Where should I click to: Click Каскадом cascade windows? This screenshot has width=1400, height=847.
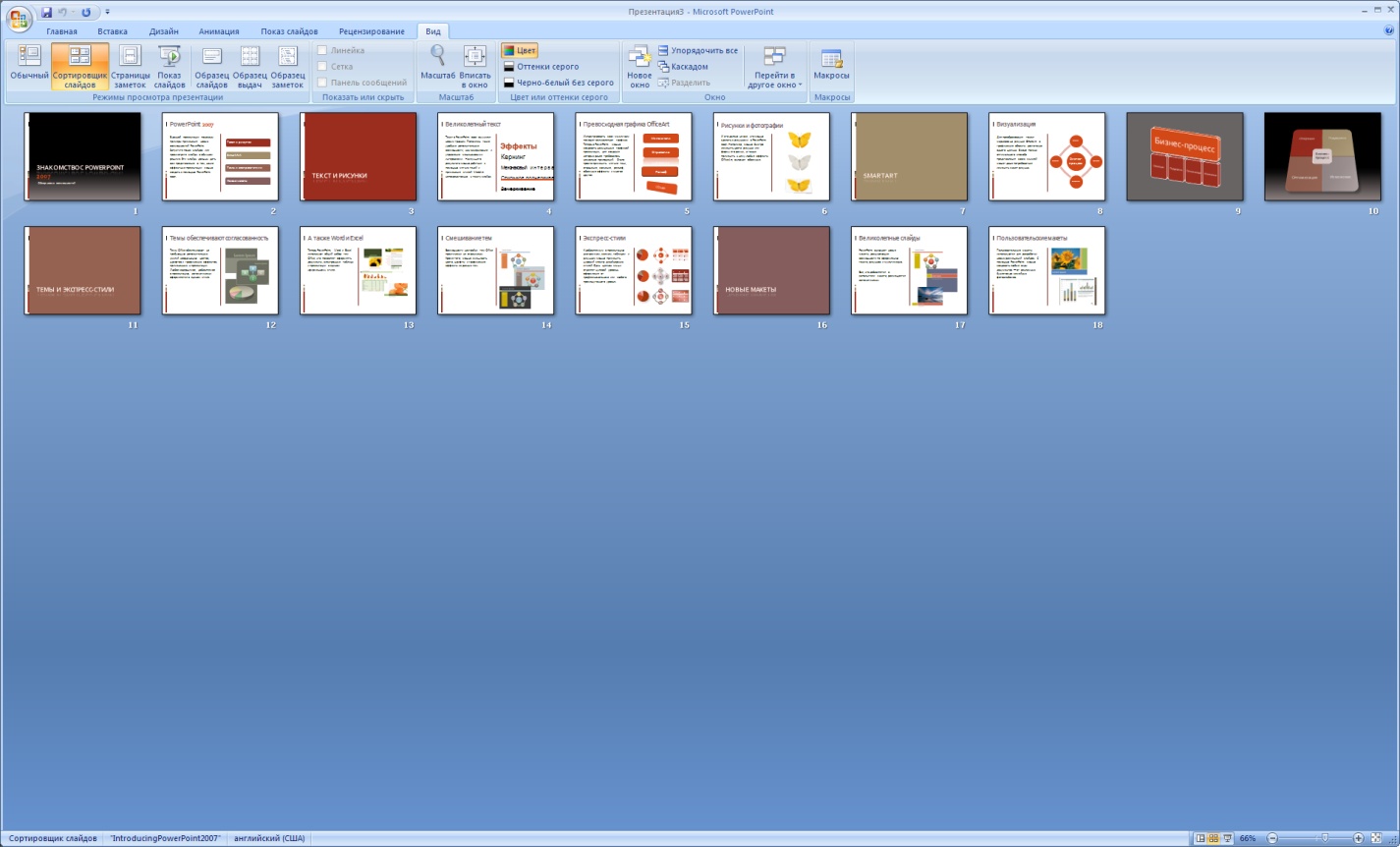coord(683,67)
